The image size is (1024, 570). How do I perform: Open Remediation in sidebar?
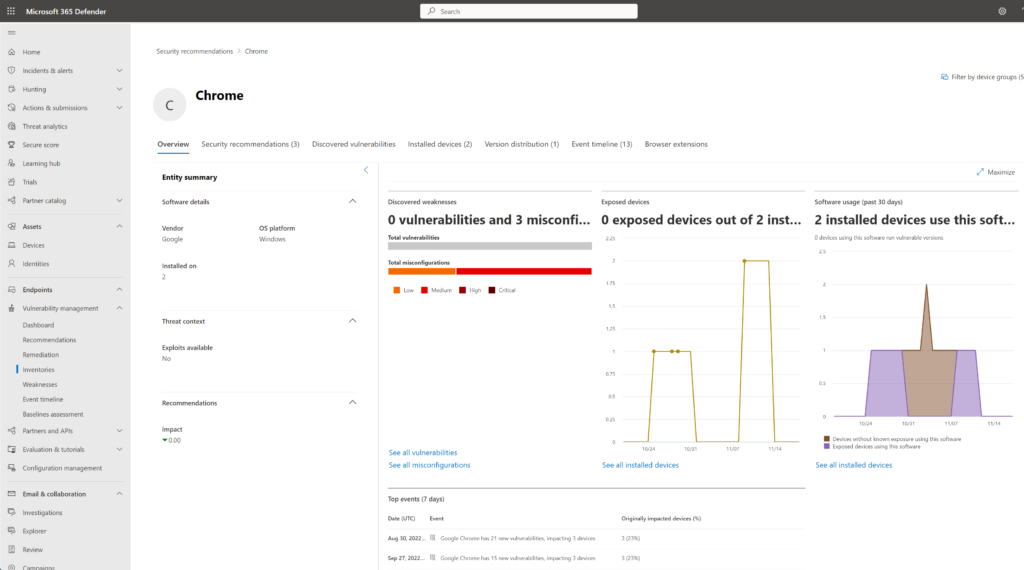(40, 355)
